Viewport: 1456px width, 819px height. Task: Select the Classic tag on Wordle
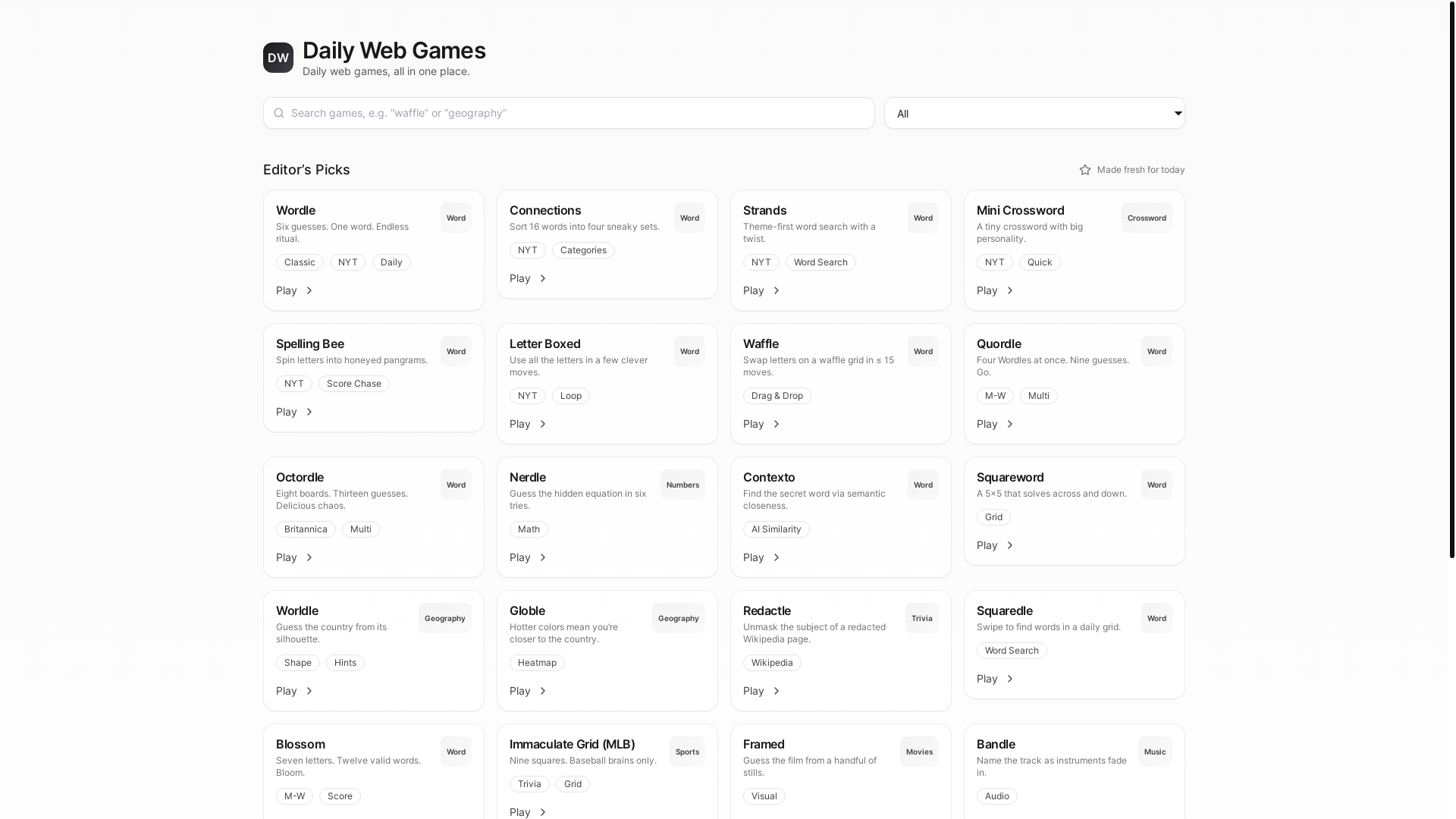300,262
